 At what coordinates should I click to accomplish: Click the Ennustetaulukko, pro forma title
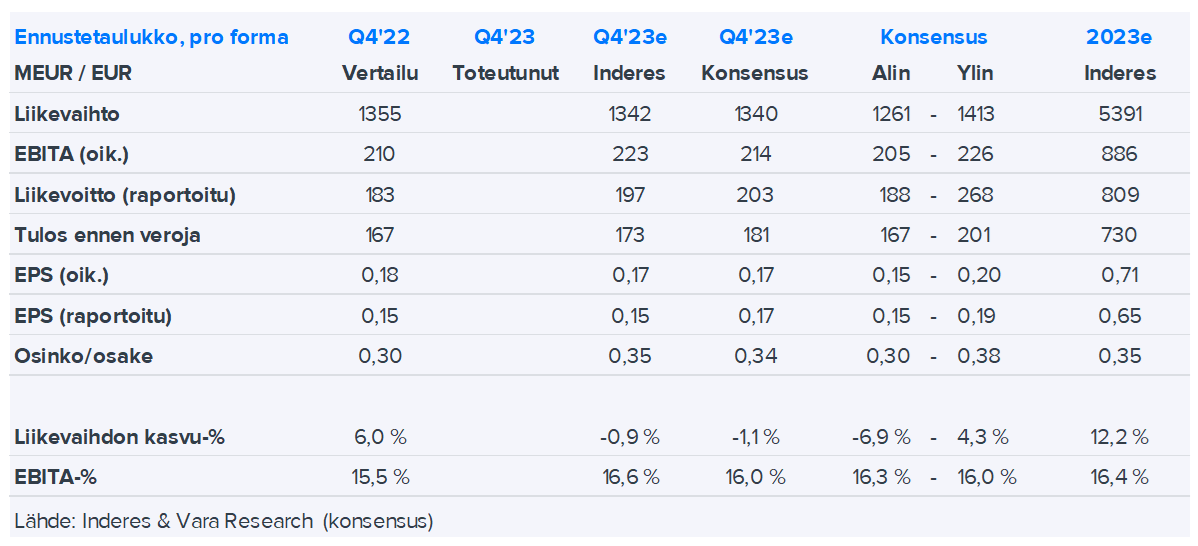point(151,38)
